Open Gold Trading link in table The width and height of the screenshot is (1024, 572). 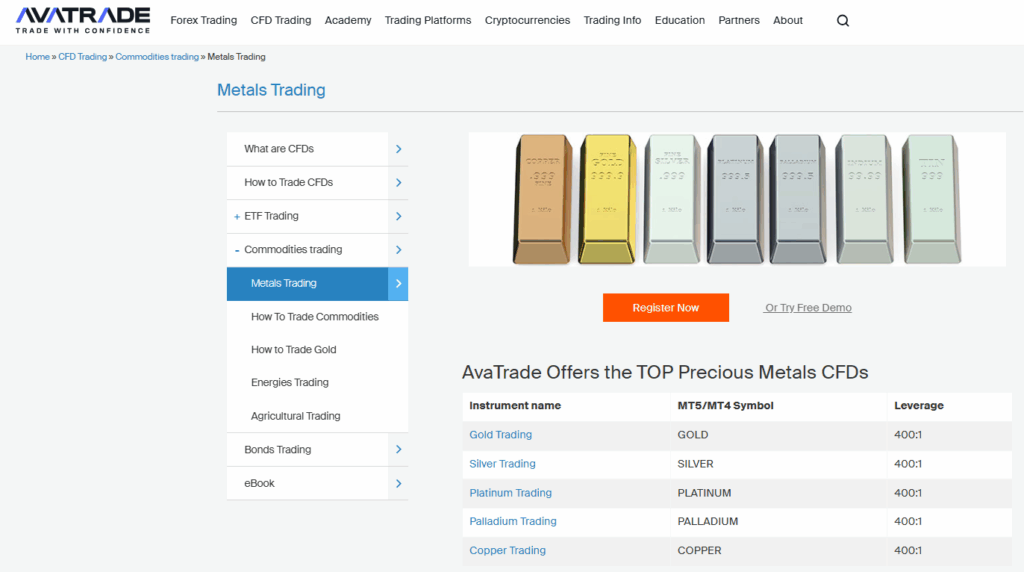[501, 435]
